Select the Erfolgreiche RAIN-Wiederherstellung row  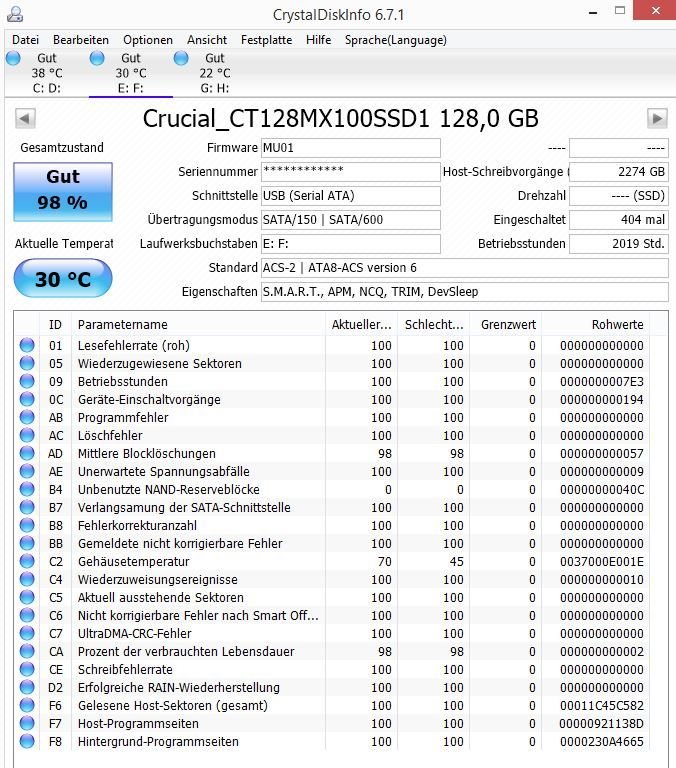click(332, 688)
